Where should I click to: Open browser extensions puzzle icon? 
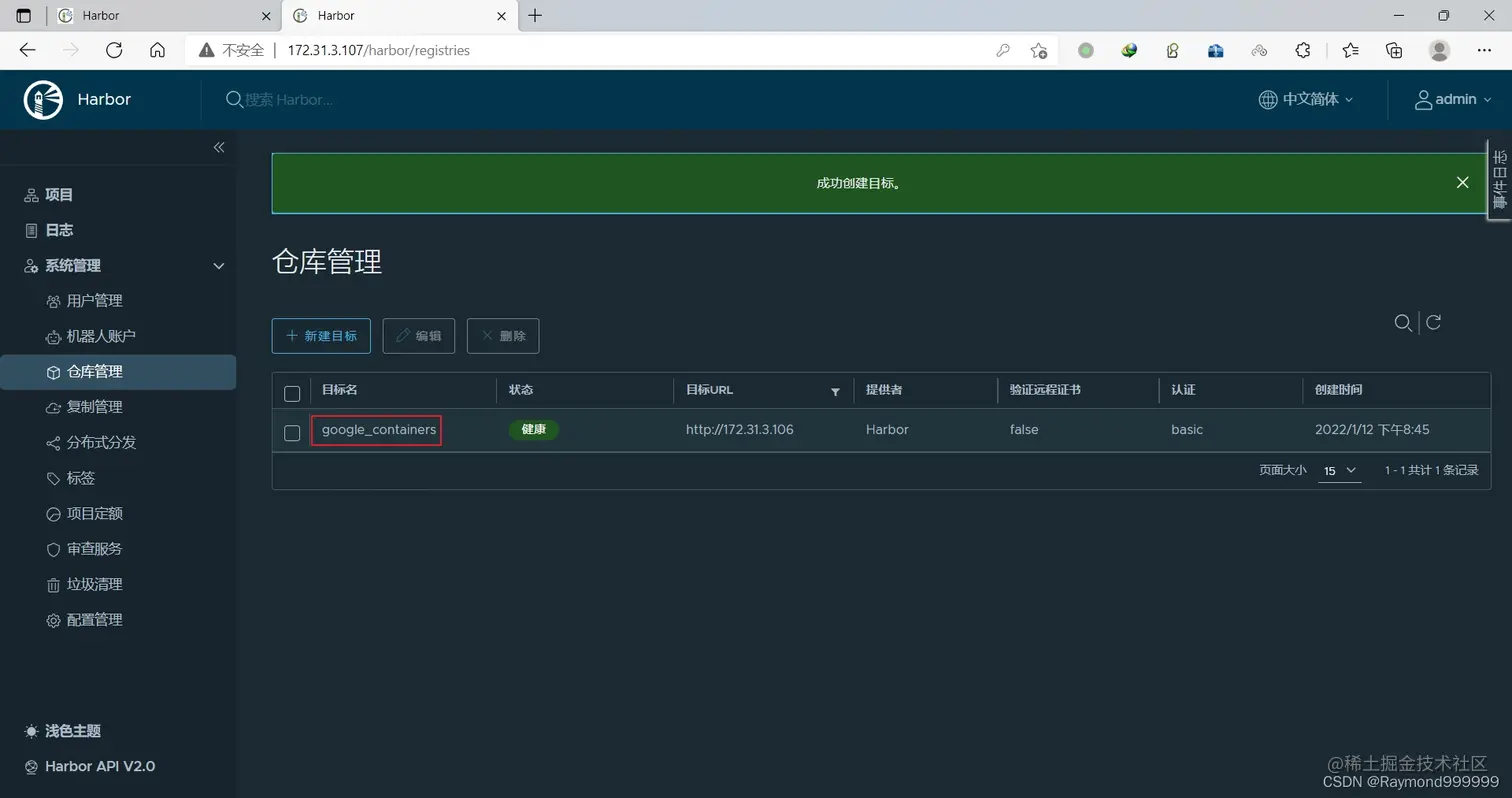(x=1303, y=50)
